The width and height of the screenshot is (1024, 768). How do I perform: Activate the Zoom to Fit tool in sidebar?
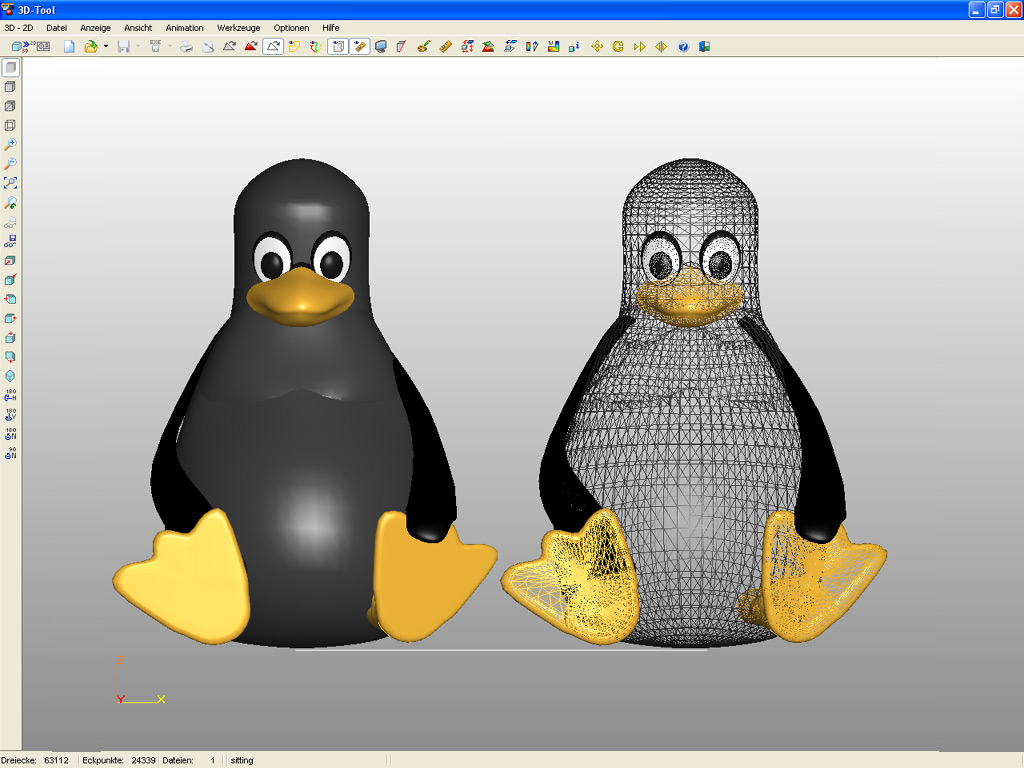pyautogui.click(x=10, y=181)
